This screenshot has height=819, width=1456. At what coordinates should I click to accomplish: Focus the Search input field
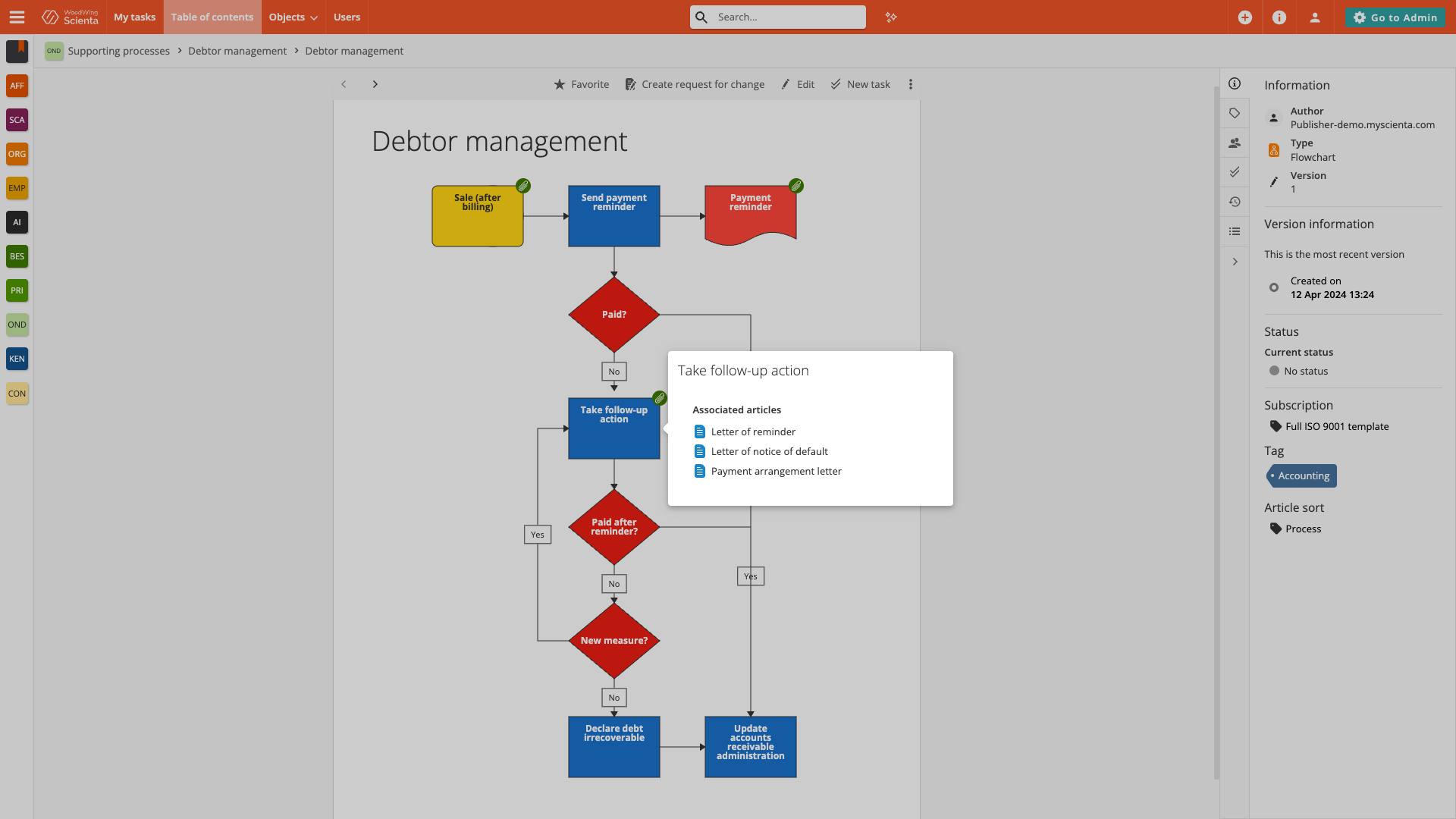point(778,17)
